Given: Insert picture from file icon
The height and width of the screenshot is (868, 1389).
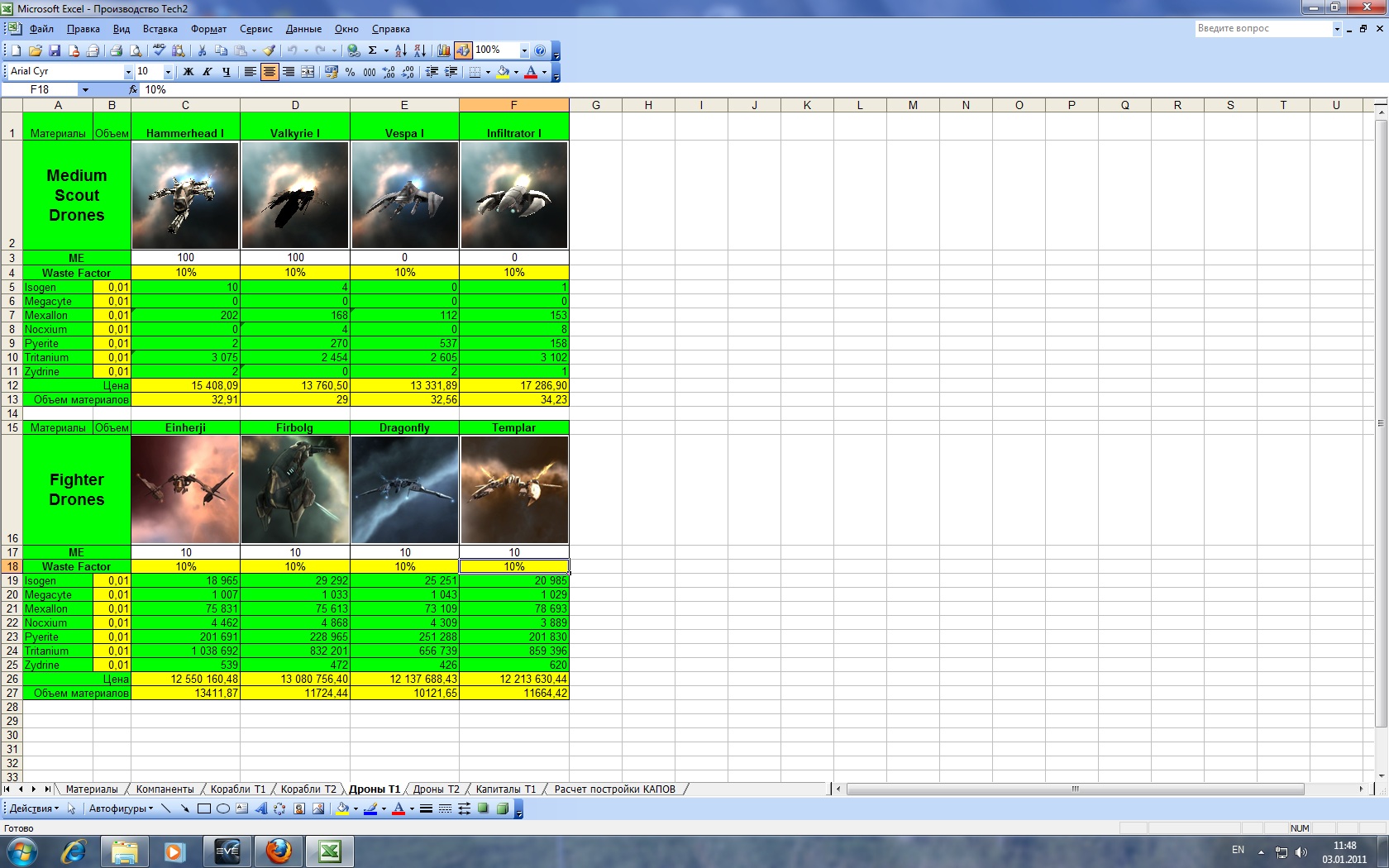Looking at the screenshot, I should [x=318, y=808].
